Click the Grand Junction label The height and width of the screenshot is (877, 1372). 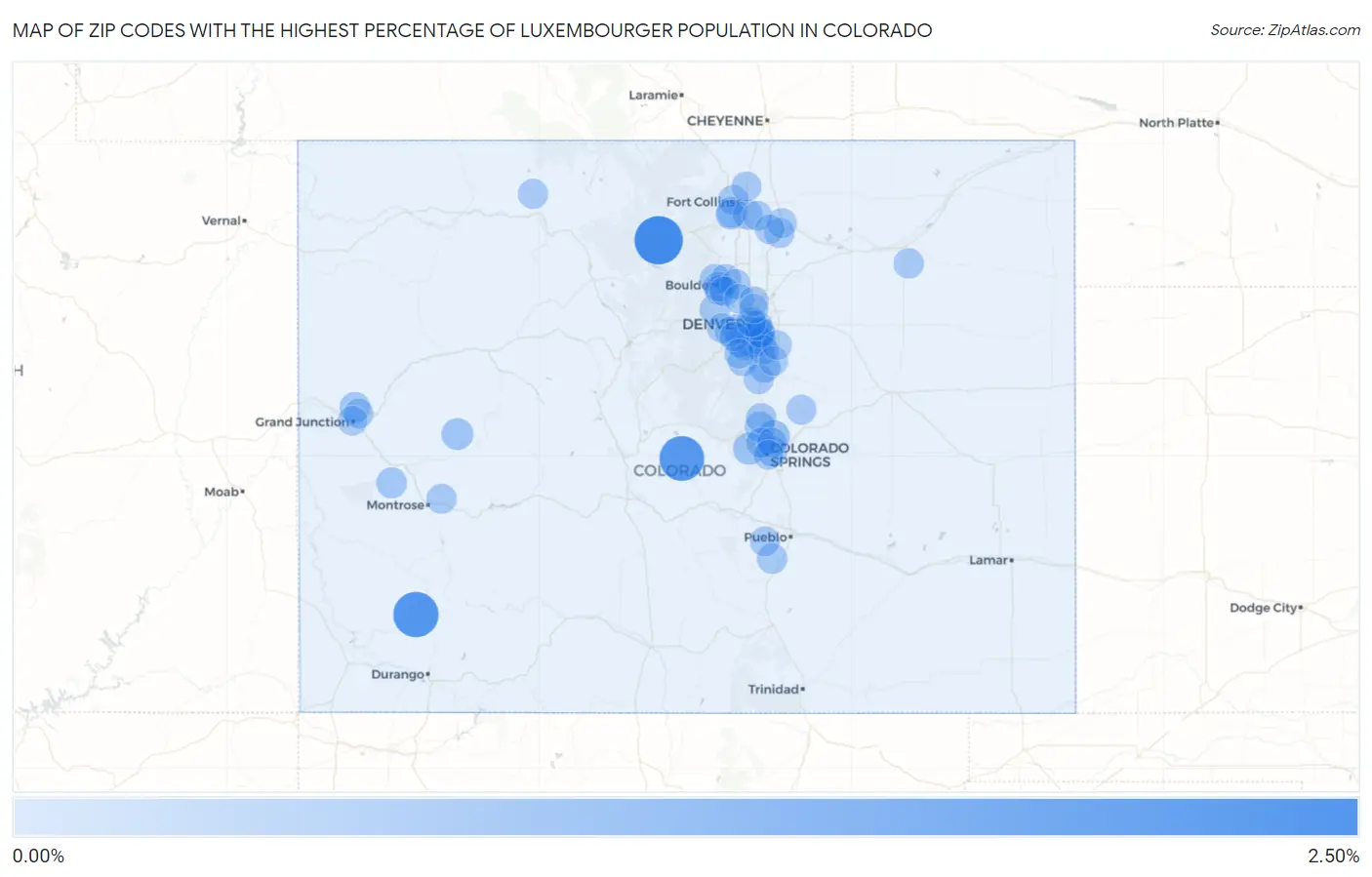[304, 422]
